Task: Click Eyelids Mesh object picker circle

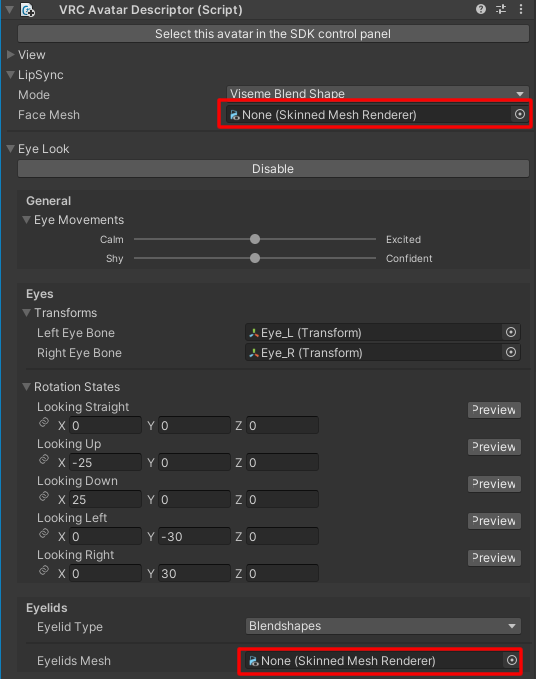Action: [x=512, y=660]
